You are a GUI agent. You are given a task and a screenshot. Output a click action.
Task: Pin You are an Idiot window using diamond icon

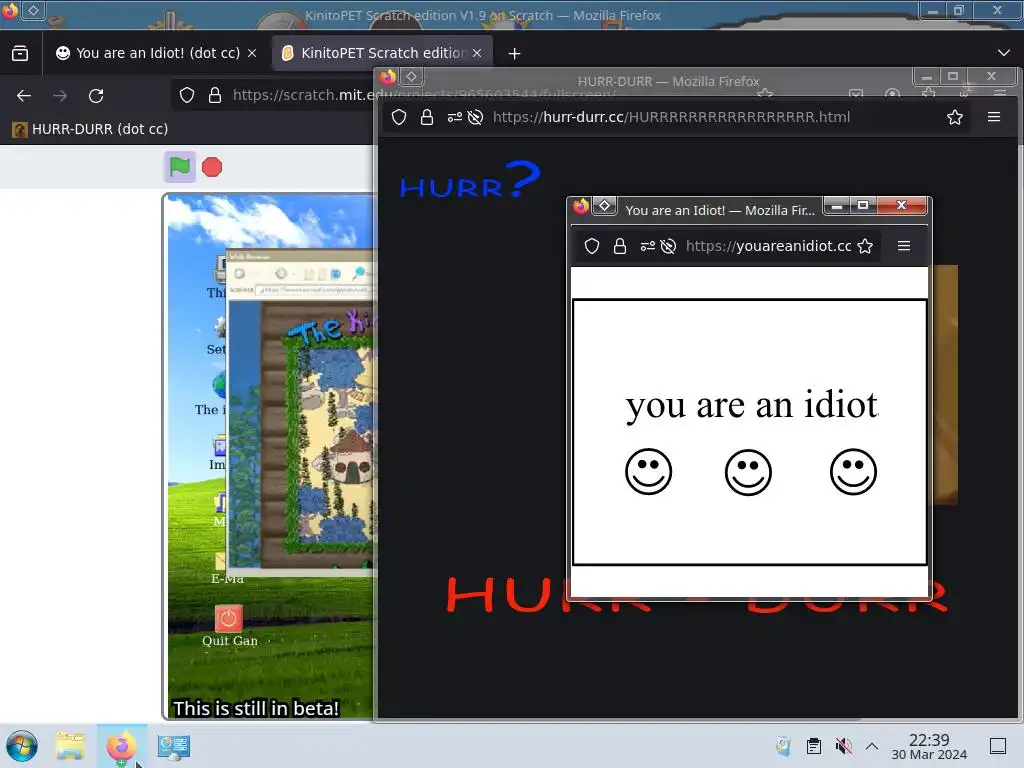pos(605,206)
